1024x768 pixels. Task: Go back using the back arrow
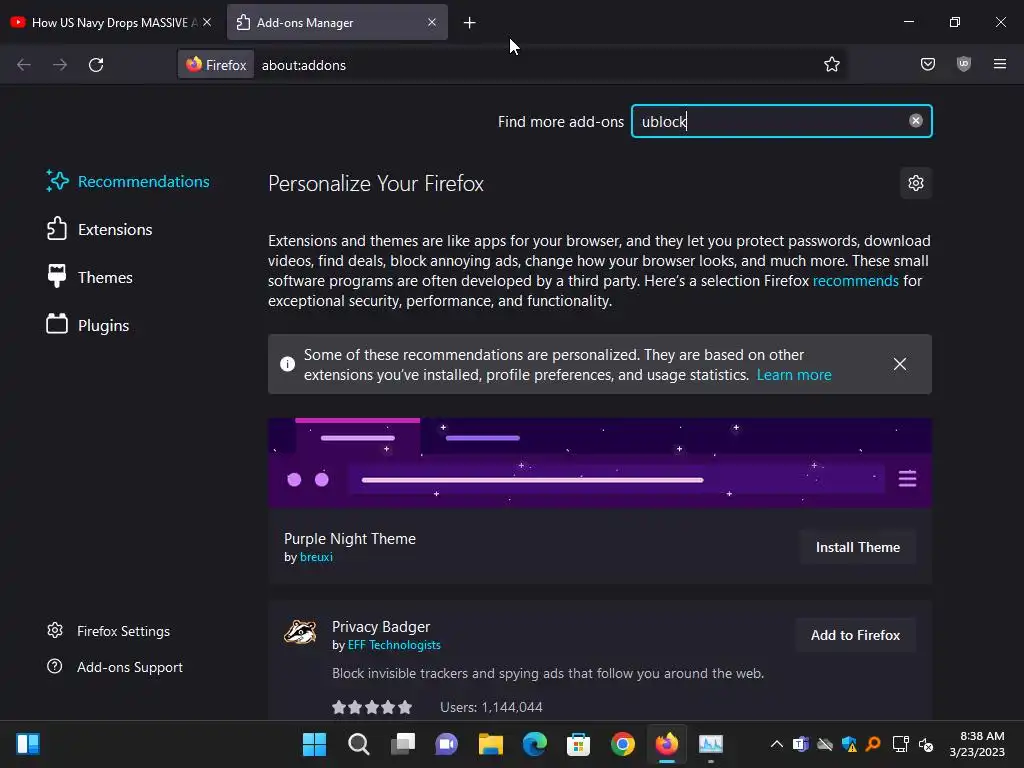(x=24, y=65)
